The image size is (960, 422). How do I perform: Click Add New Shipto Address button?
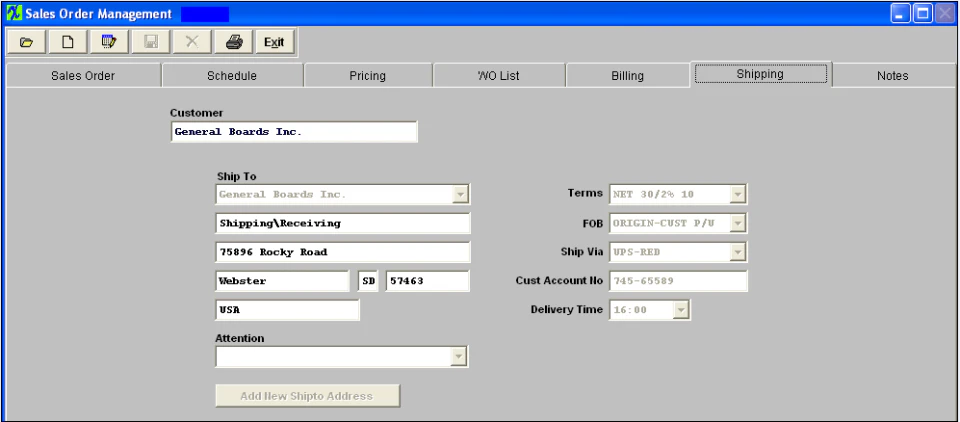tap(307, 396)
